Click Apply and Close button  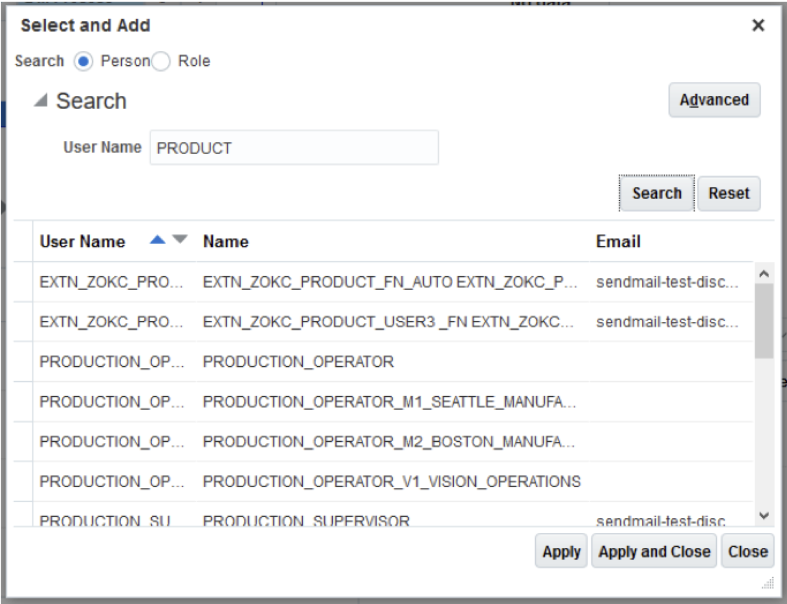click(x=654, y=551)
